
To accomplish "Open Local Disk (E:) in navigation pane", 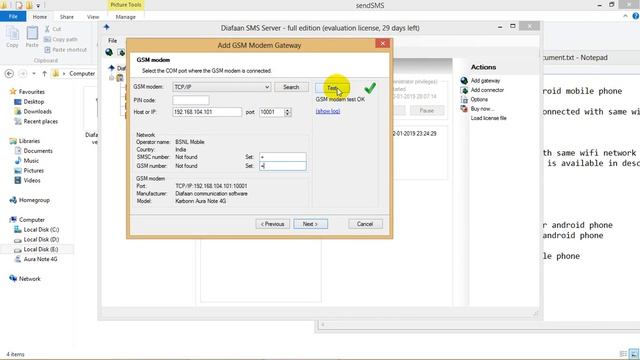I will point(36,249).
